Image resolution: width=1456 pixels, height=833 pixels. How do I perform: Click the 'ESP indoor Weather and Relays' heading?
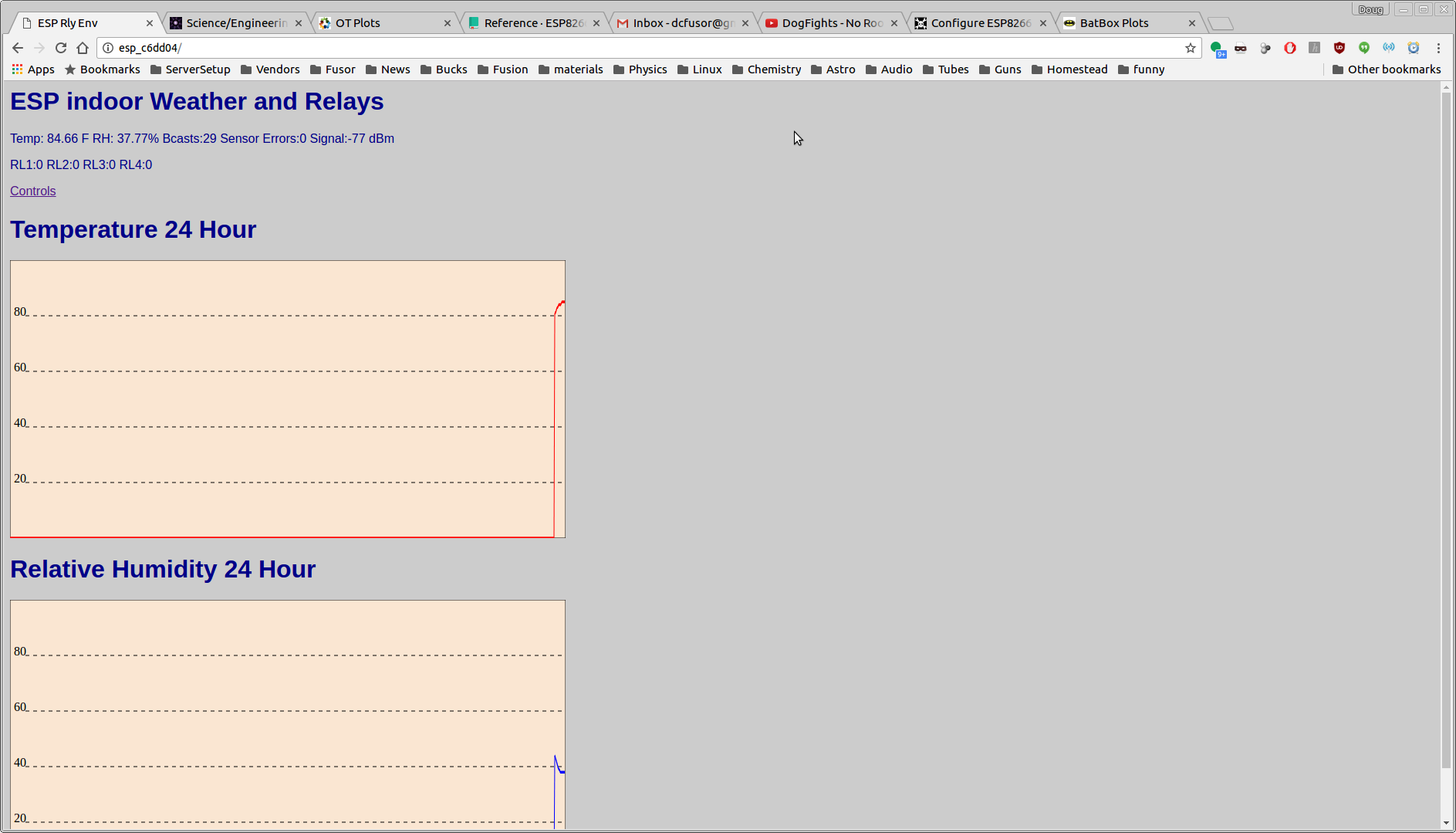coord(197,101)
